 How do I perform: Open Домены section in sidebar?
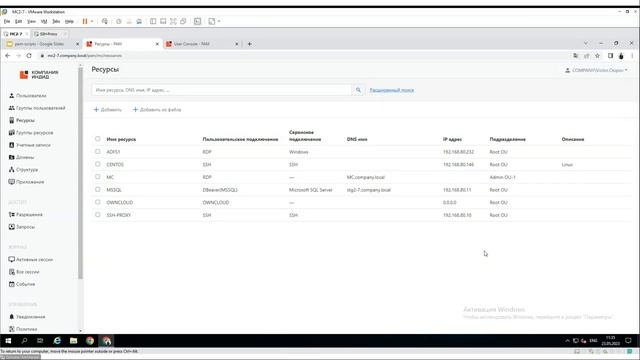[x=22, y=157]
